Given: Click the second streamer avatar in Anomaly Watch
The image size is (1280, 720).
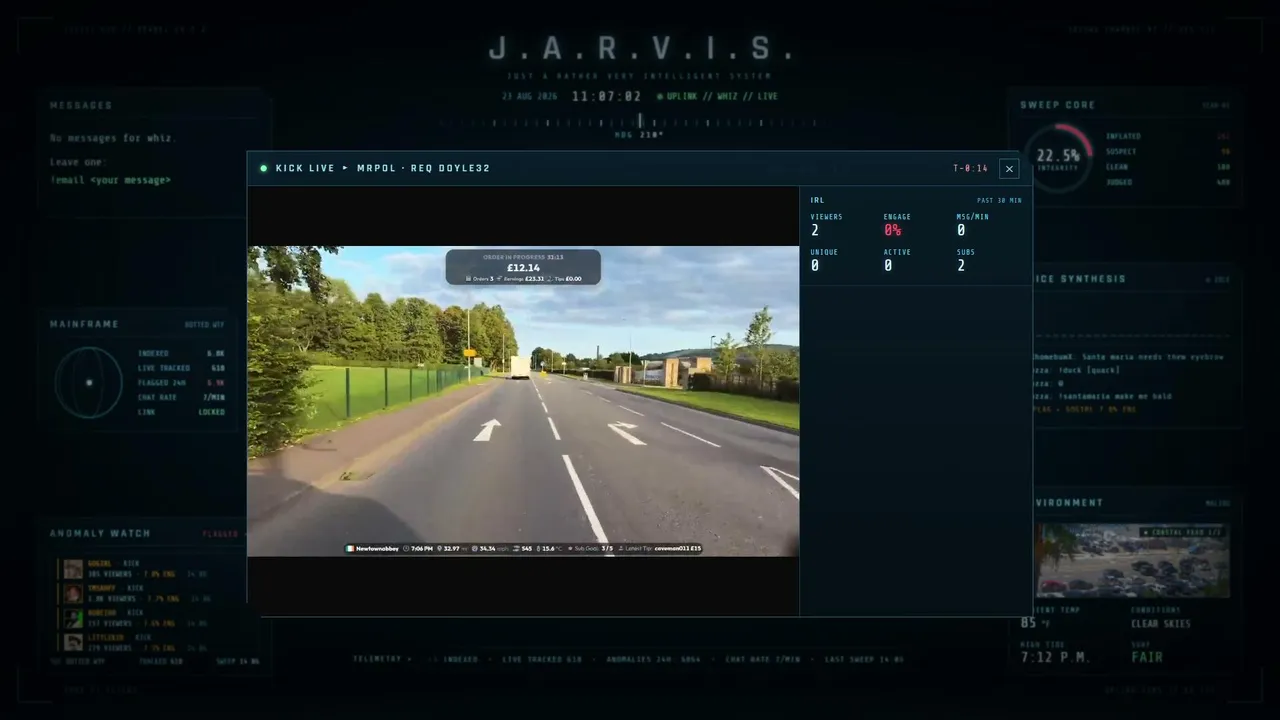Looking at the screenshot, I should 73,594.
